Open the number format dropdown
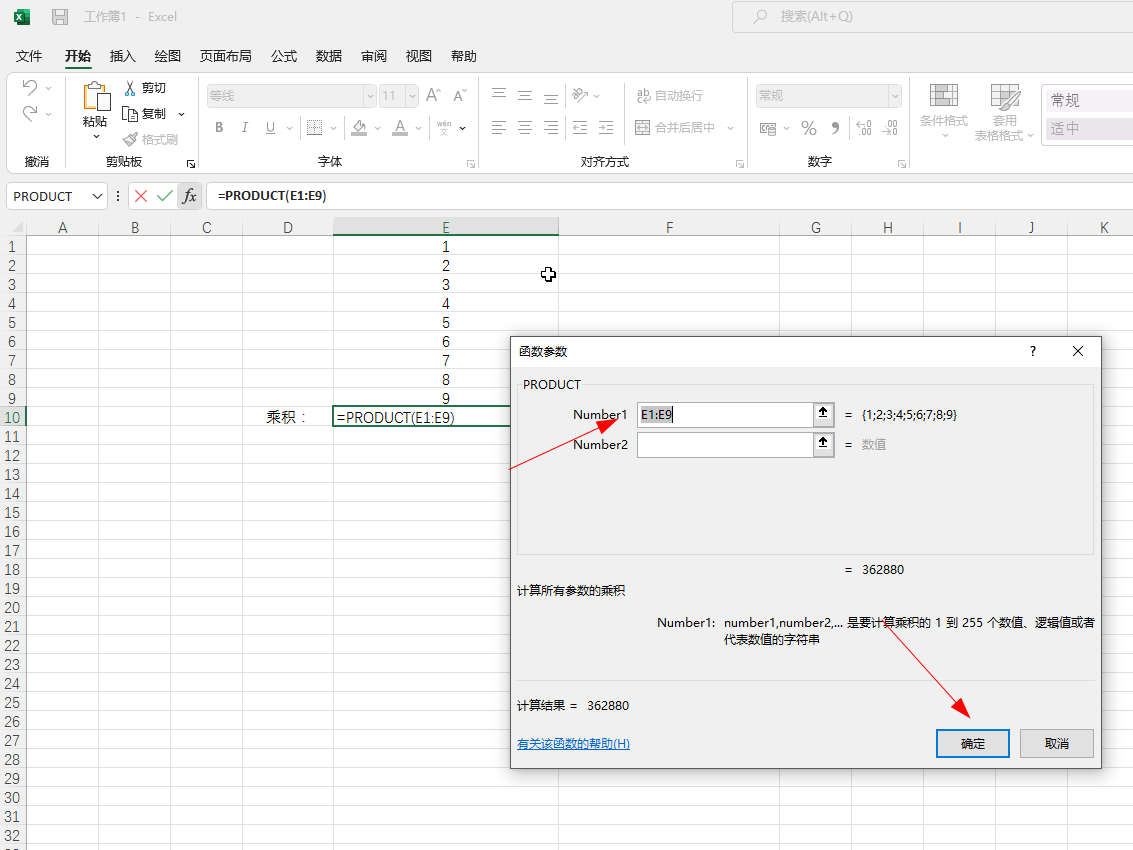1133x850 pixels. 894,96
